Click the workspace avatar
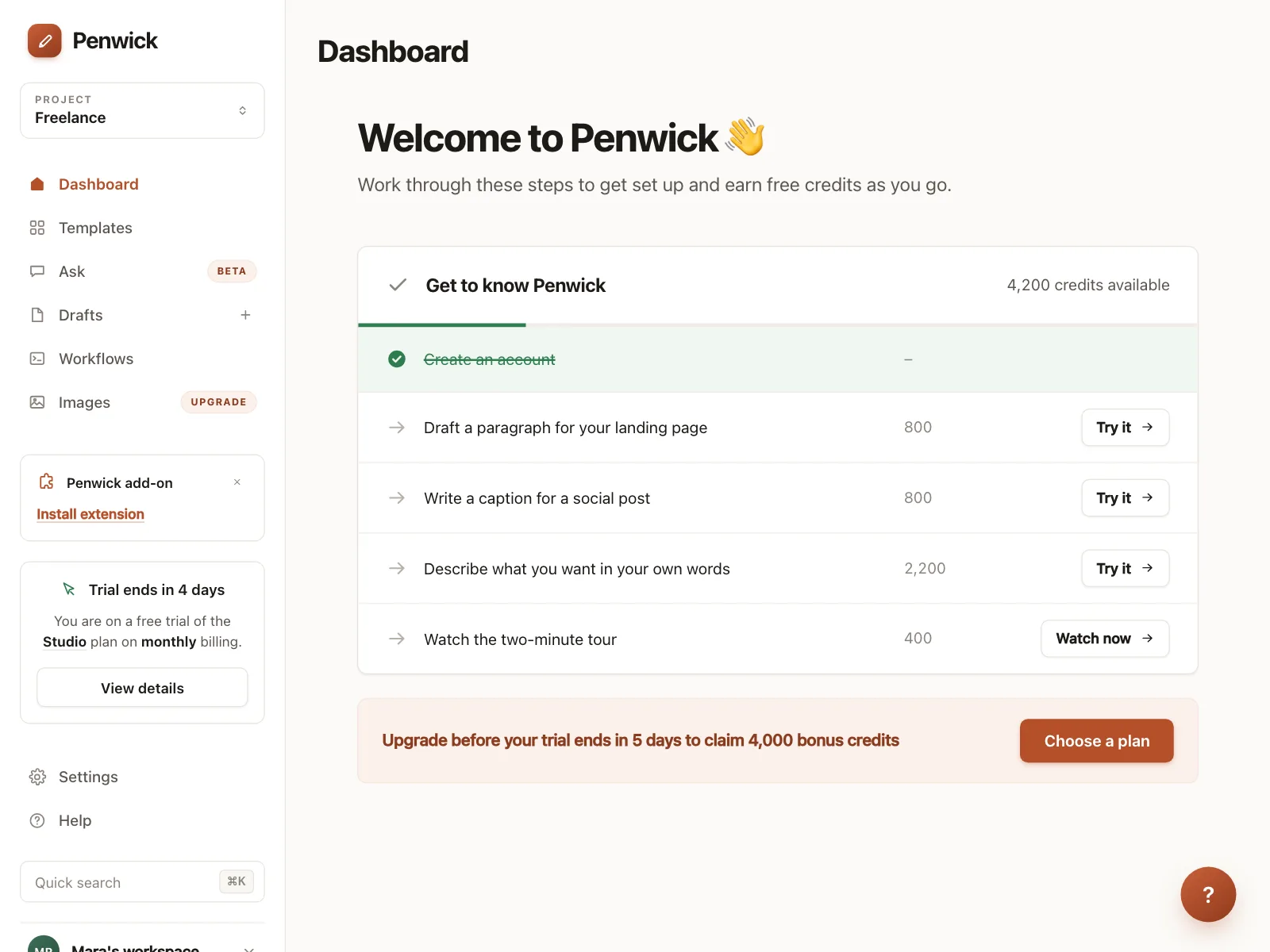The width and height of the screenshot is (1270, 952). [44, 944]
